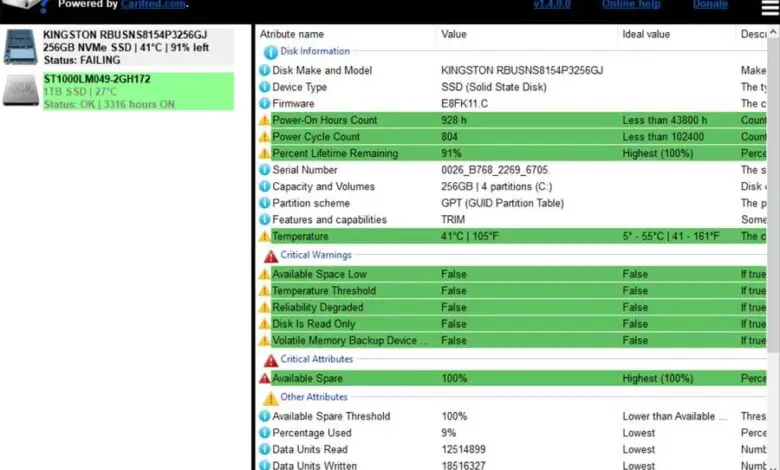Click warning icon beside Power Cycle Count
This screenshot has height=470, width=780.
click(264, 137)
